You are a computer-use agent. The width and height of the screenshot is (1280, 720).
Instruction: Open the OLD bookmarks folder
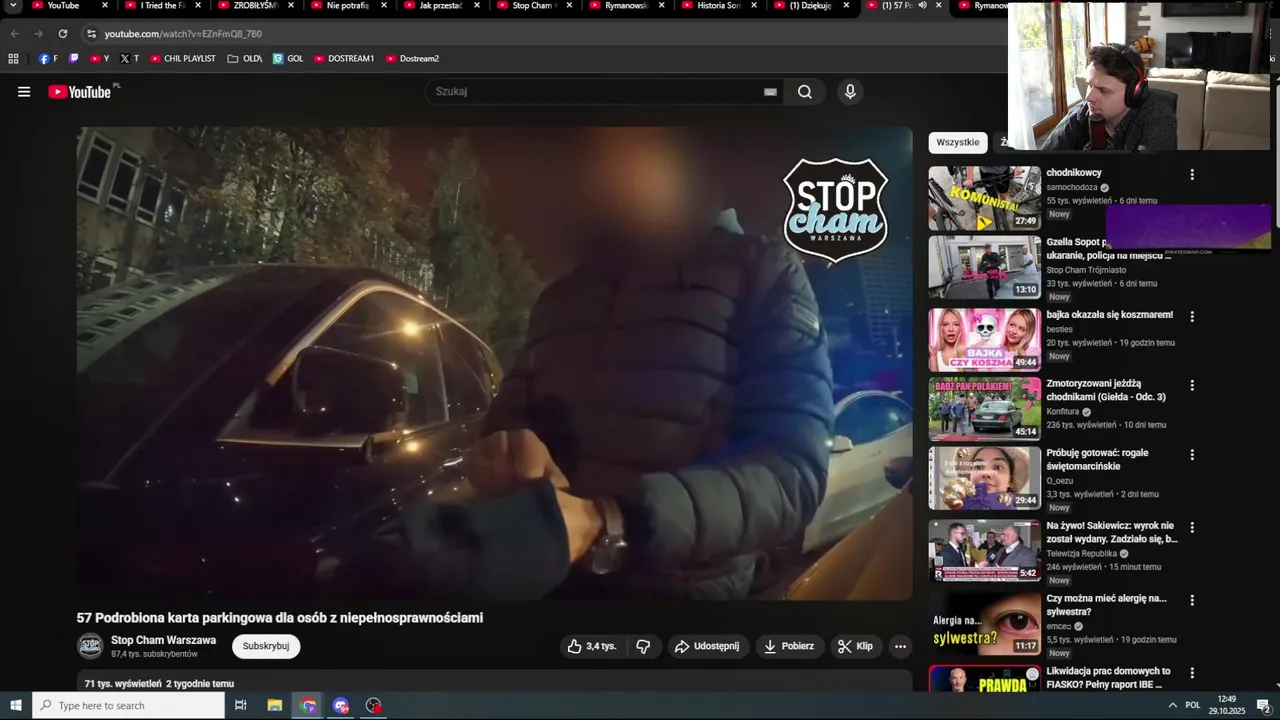(x=245, y=59)
